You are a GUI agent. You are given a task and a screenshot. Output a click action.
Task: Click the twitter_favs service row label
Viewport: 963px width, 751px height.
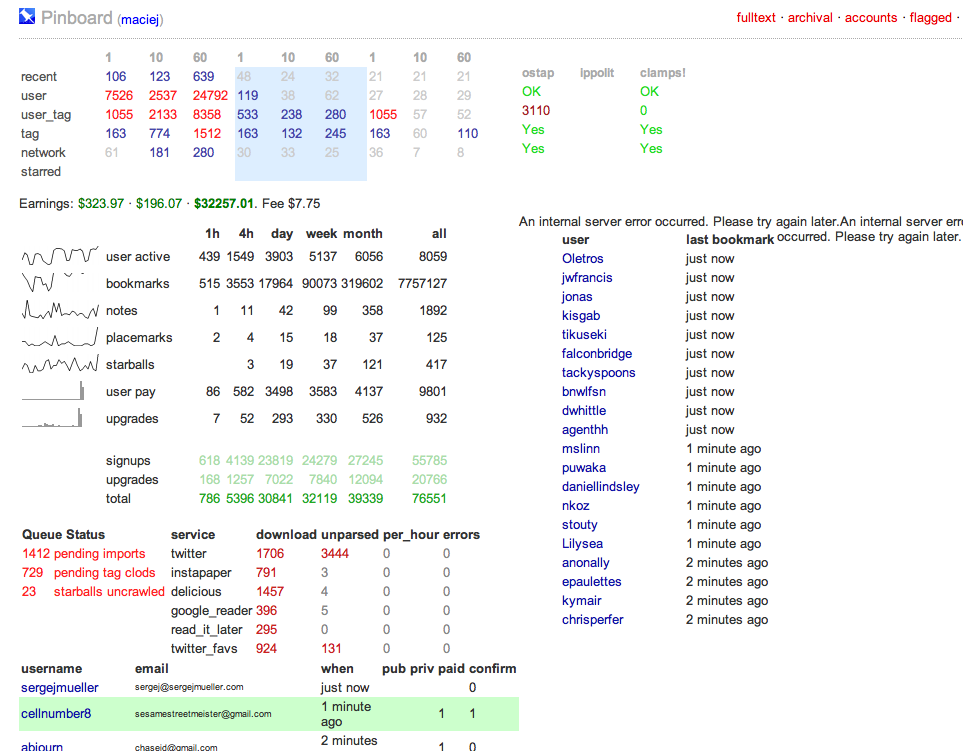(x=204, y=649)
